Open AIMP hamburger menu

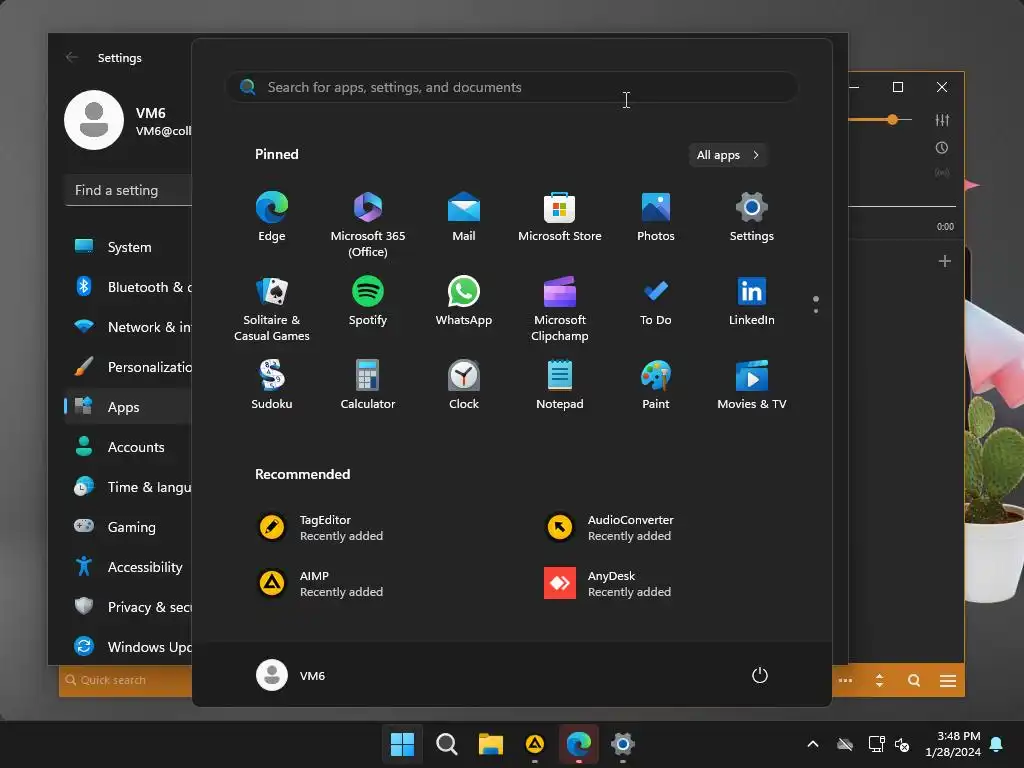click(x=948, y=680)
